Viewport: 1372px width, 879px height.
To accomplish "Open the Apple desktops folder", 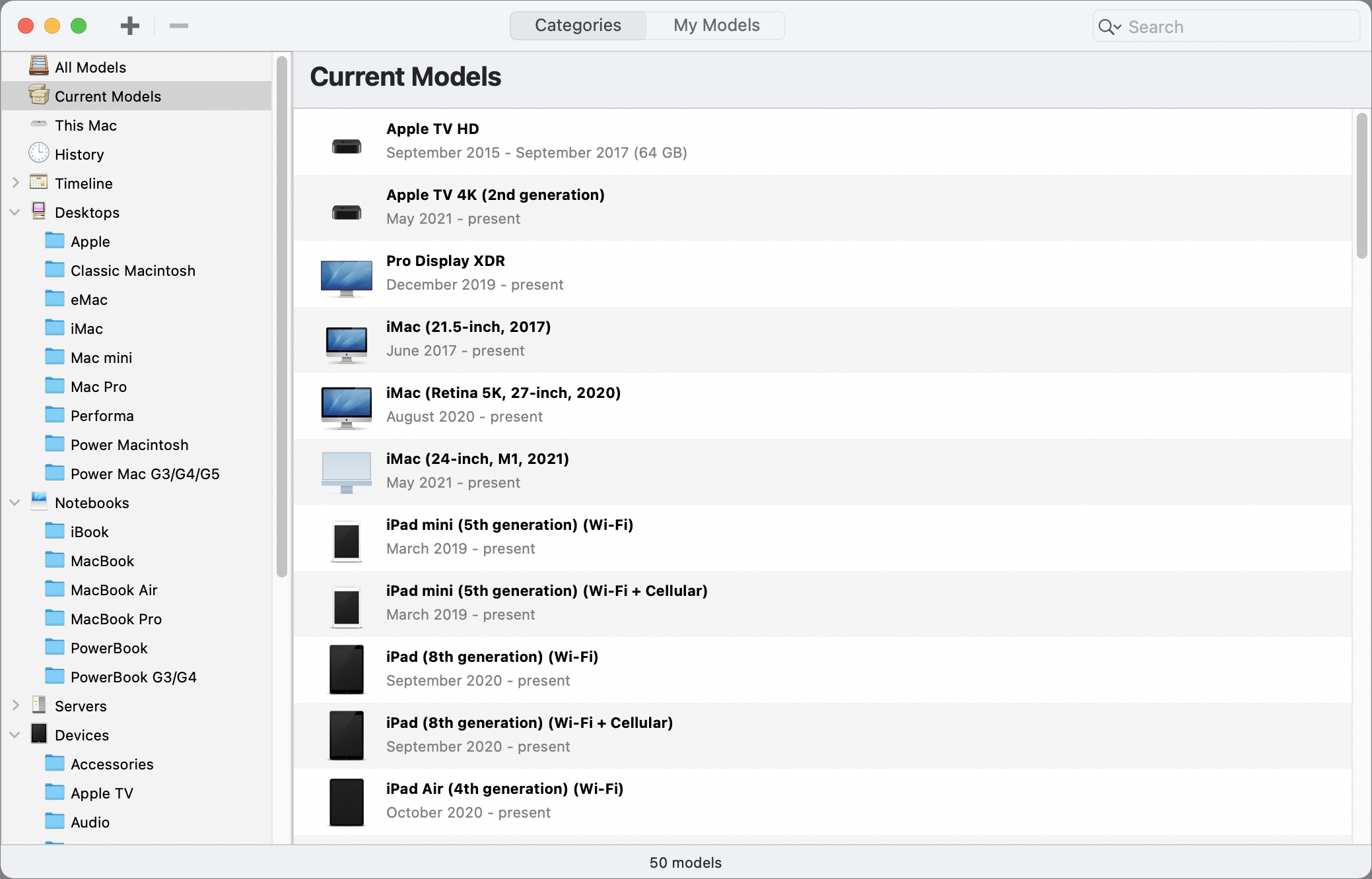I will coord(137,241).
